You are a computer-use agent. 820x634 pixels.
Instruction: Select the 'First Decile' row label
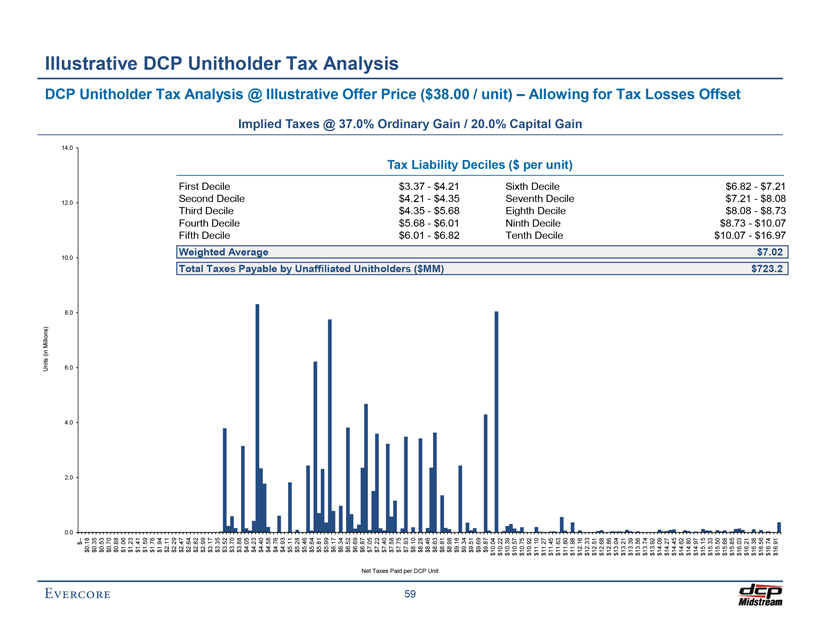click(x=203, y=187)
